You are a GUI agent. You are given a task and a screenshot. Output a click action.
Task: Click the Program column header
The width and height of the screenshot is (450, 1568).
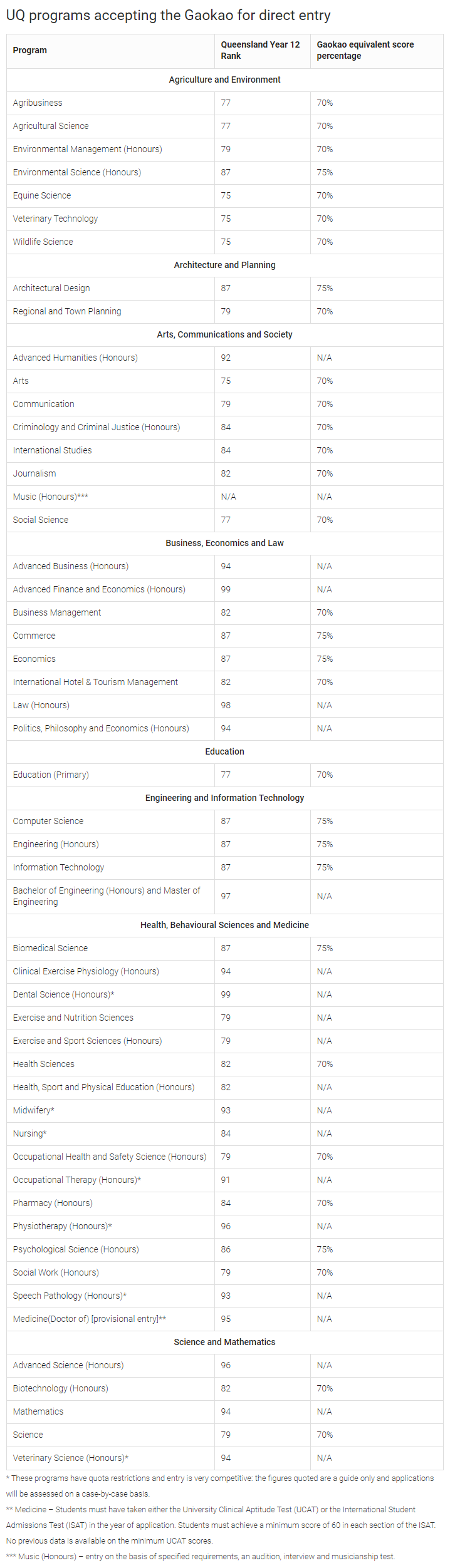(30, 50)
